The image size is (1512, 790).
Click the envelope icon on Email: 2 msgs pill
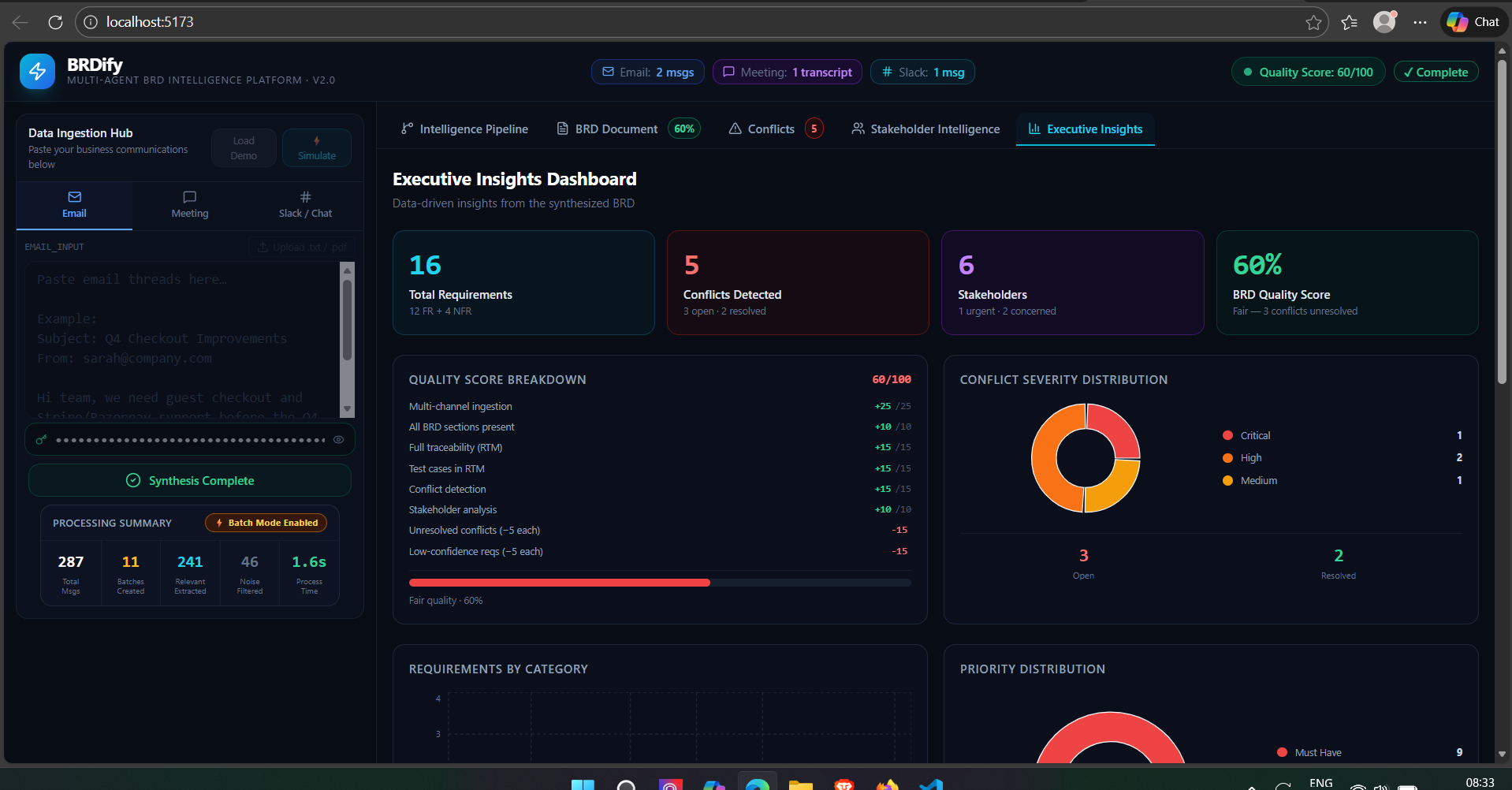point(608,72)
